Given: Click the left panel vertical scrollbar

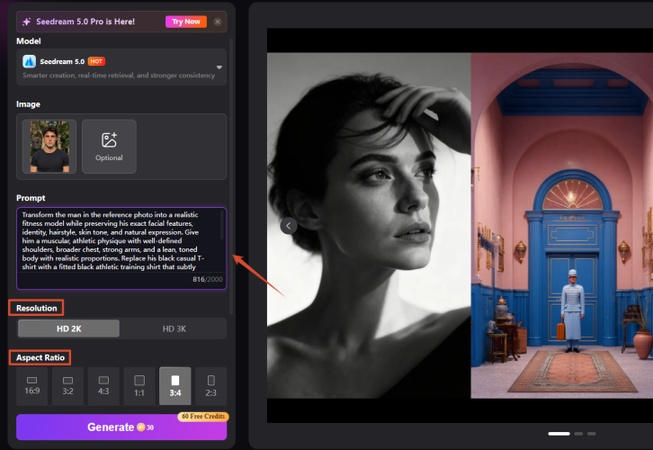Looking at the screenshot, I should 231,175.
